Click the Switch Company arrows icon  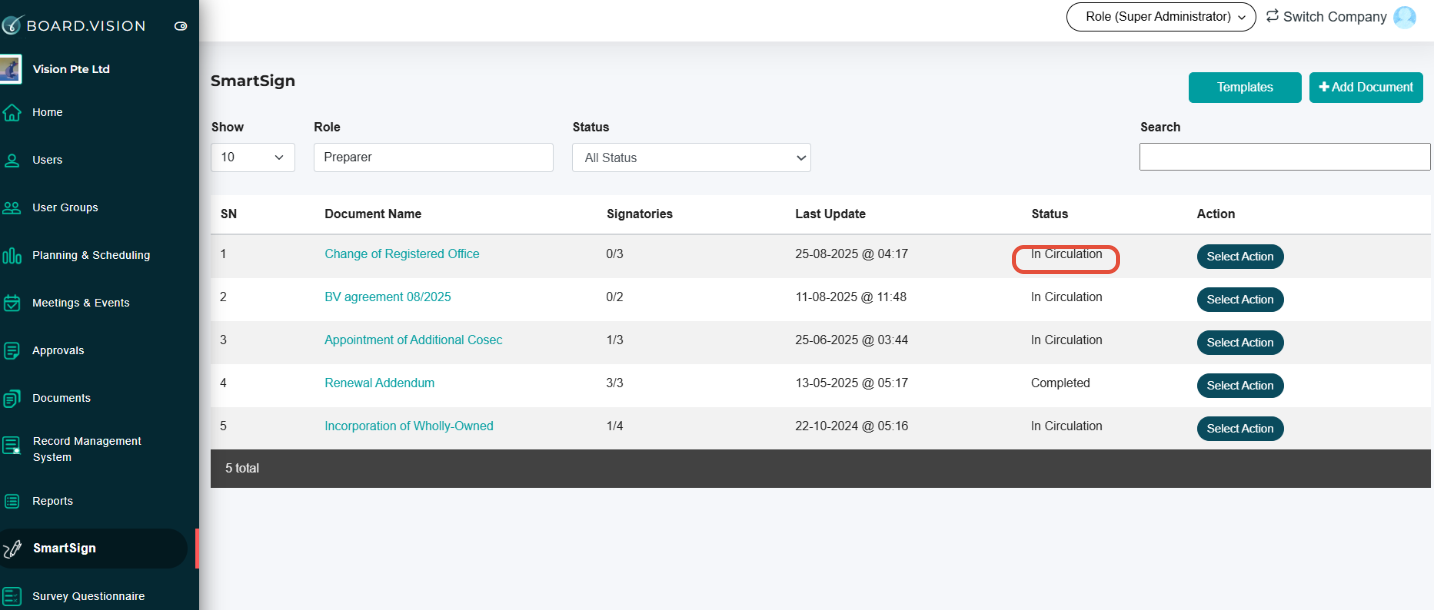coord(1272,16)
